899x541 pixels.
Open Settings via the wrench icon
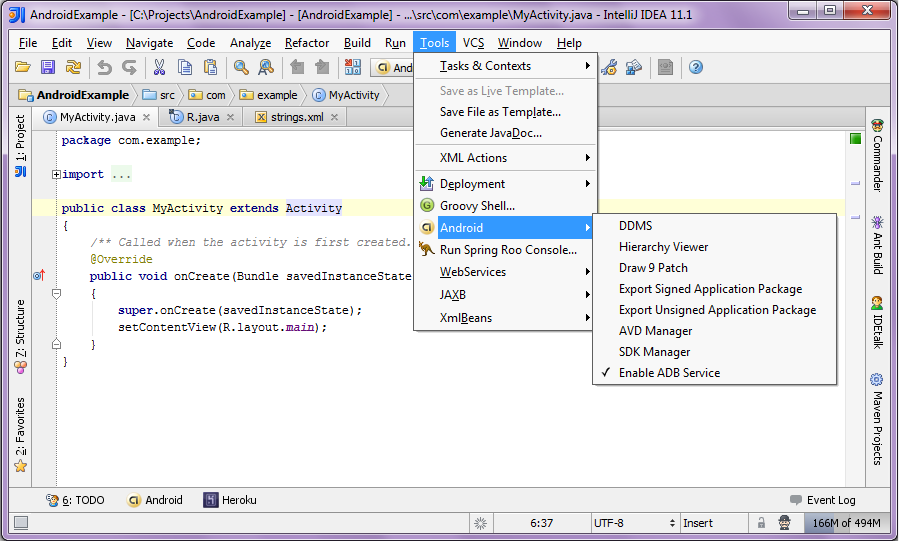pos(609,68)
